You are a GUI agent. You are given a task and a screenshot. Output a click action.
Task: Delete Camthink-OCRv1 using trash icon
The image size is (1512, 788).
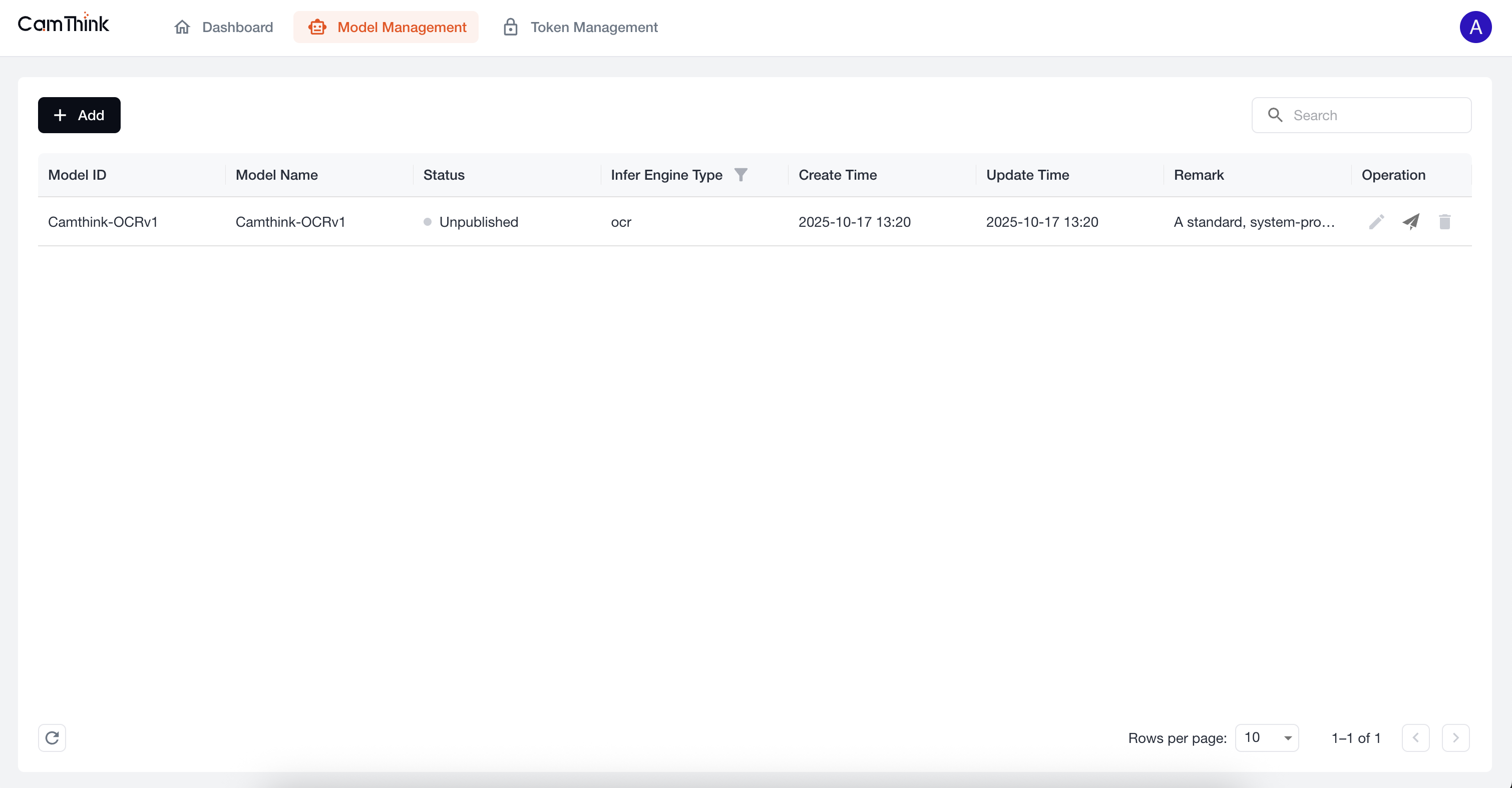[1444, 222]
